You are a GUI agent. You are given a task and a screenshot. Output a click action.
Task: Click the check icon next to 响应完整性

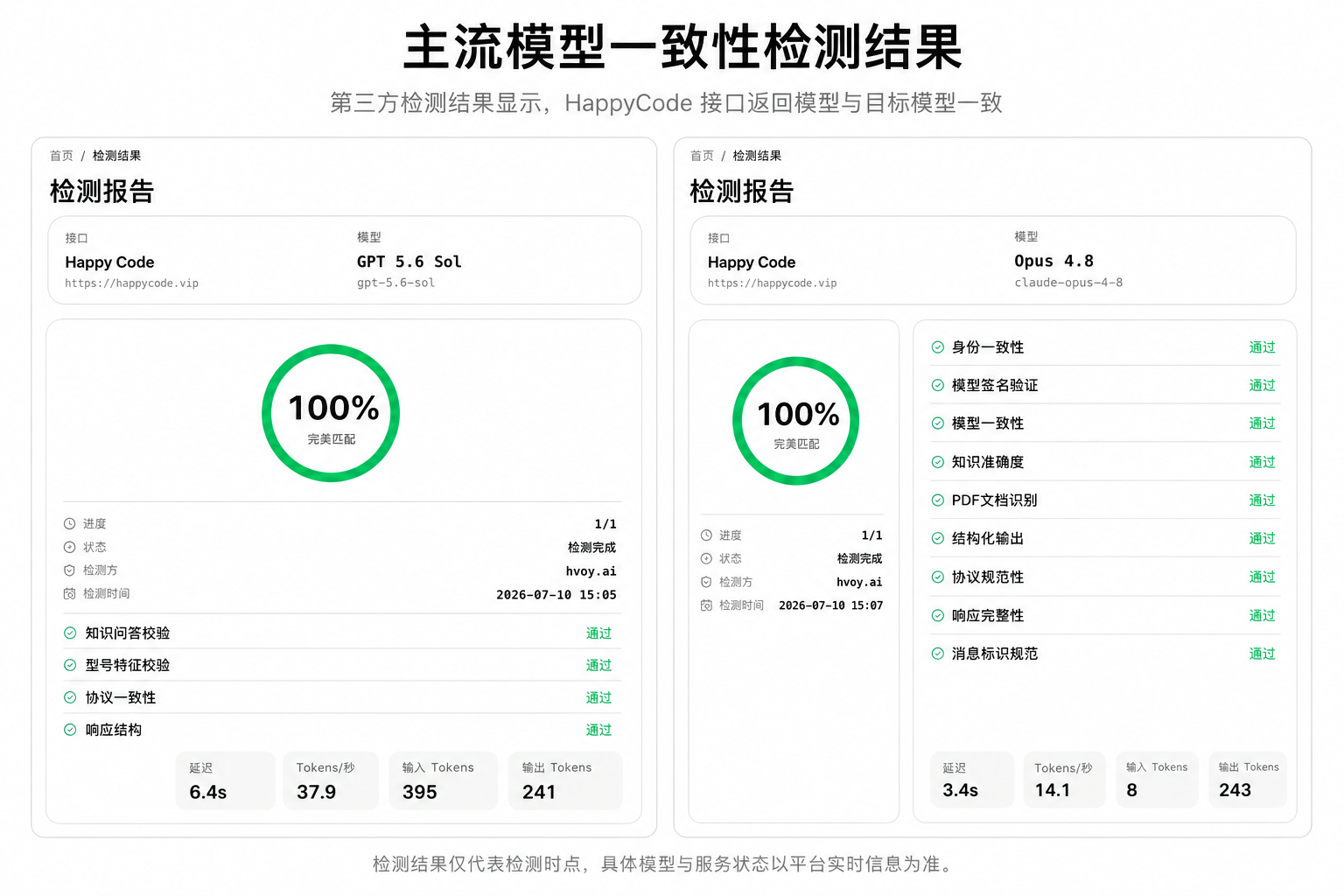tap(938, 615)
